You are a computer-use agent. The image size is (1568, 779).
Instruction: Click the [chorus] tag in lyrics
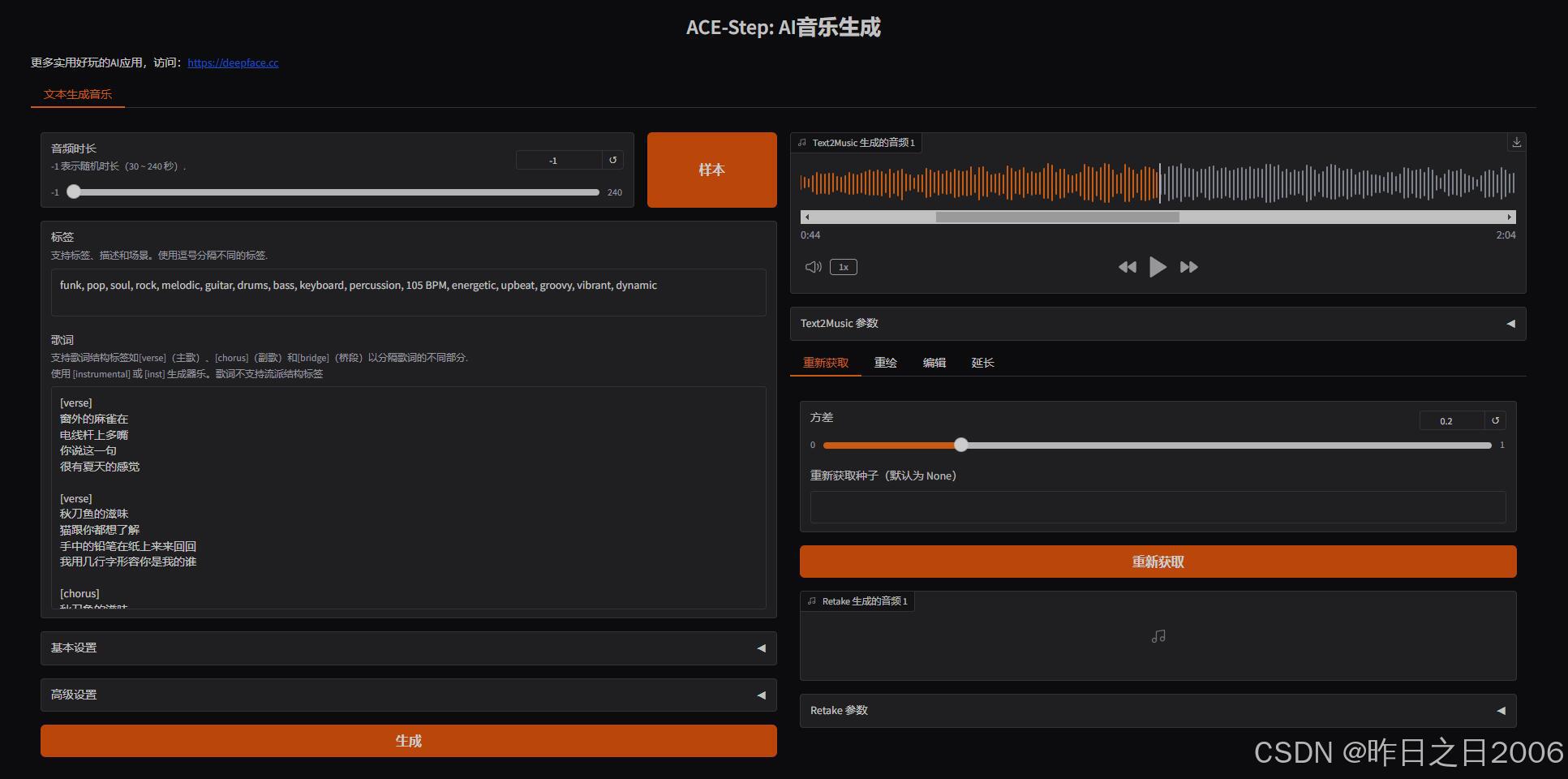[79, 593]
